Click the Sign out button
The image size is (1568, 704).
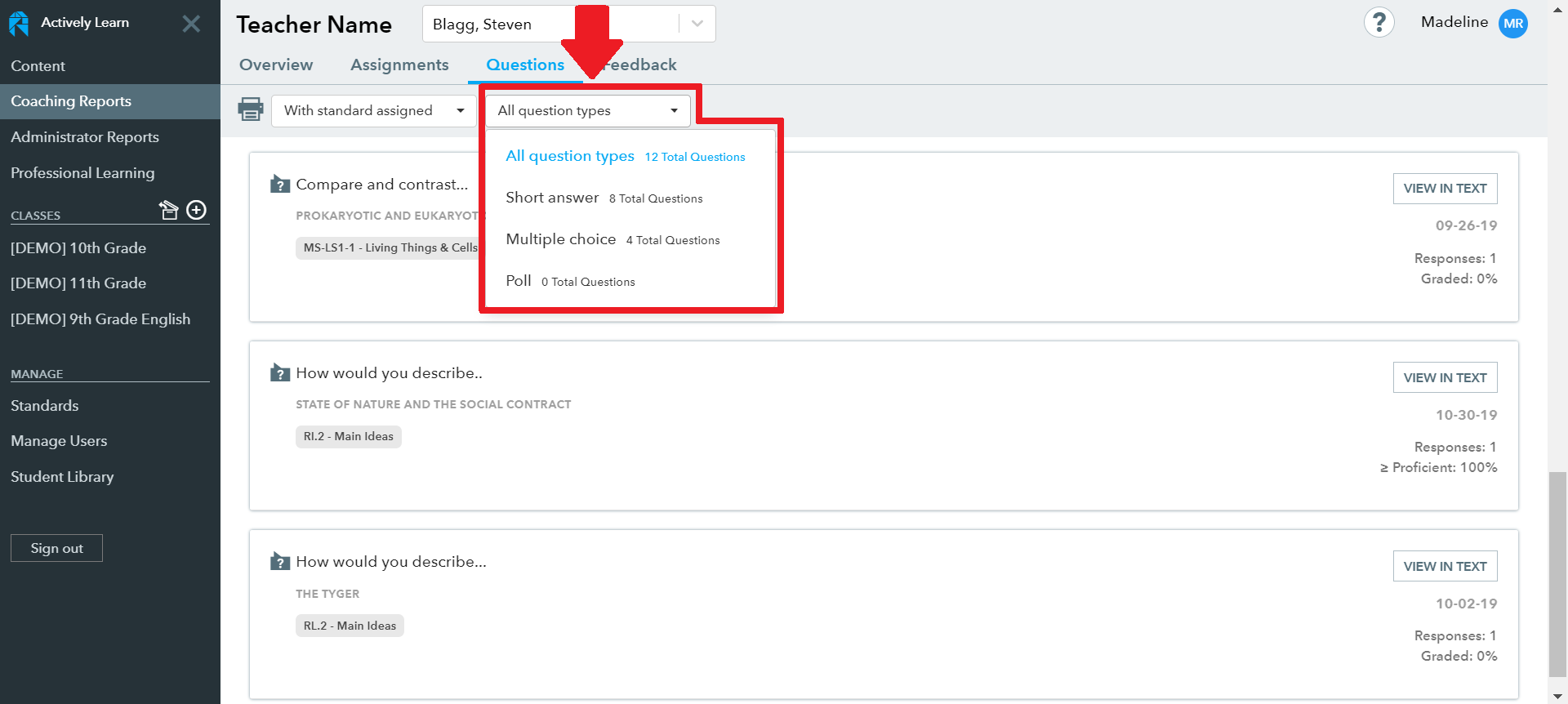point(56,548)
